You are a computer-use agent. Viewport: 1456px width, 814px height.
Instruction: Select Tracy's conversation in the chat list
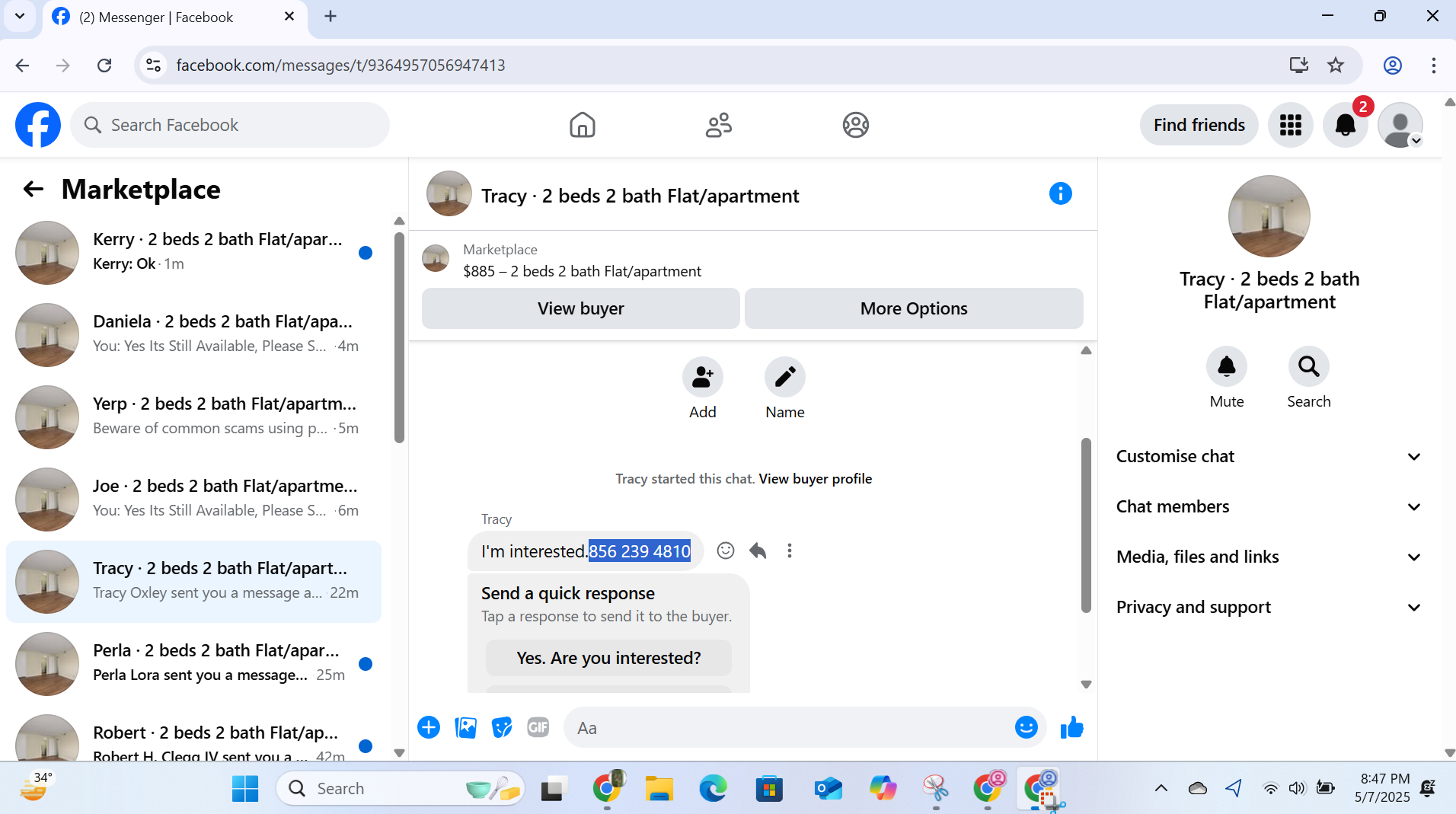[194, 582]
